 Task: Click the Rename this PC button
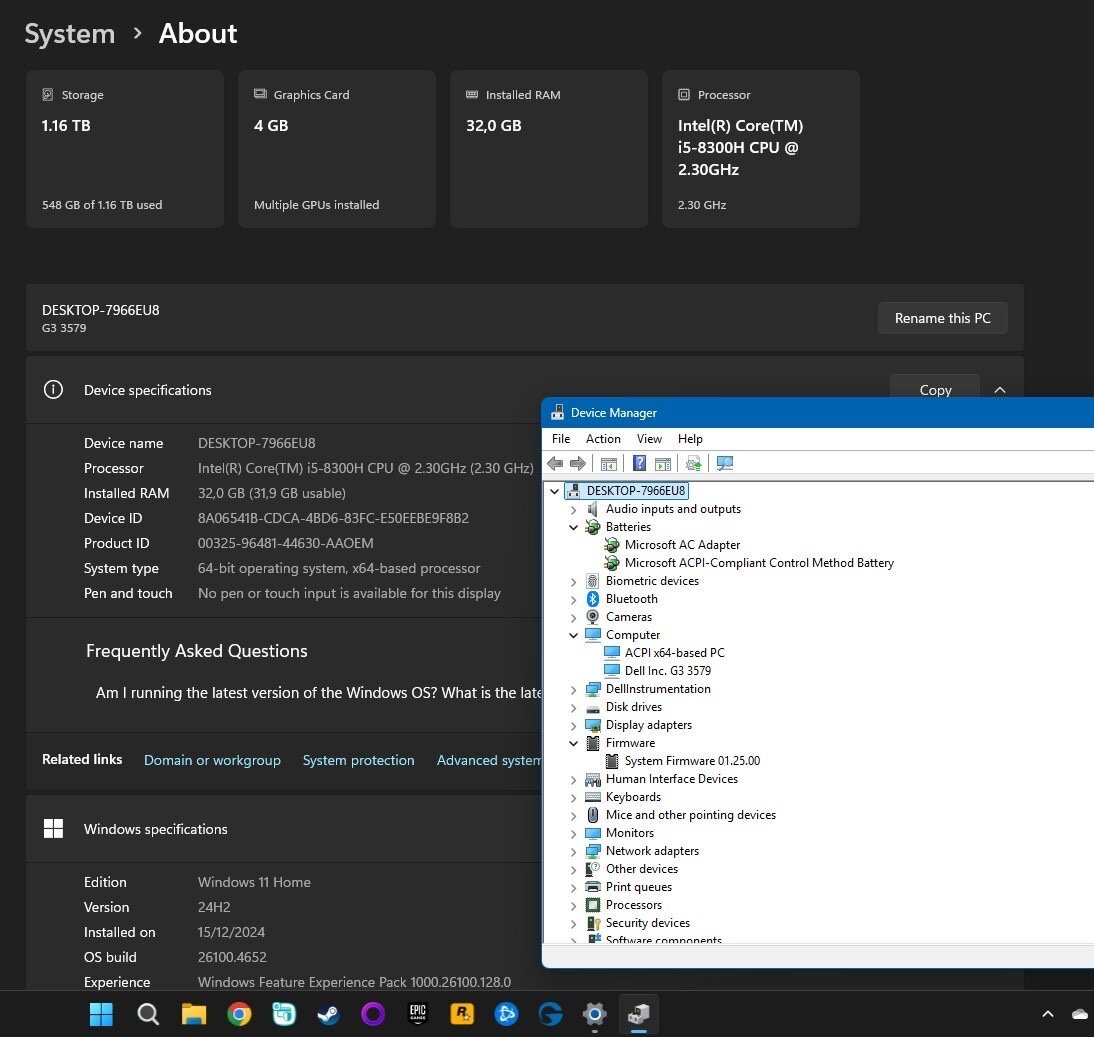tap(943, 318)
